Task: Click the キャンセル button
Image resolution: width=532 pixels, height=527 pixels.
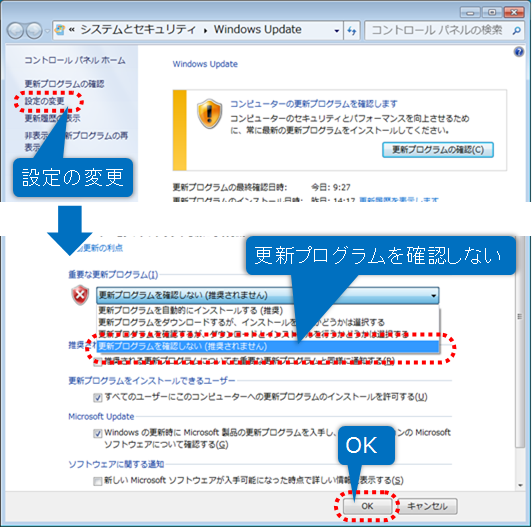Action: coord(427,506)
